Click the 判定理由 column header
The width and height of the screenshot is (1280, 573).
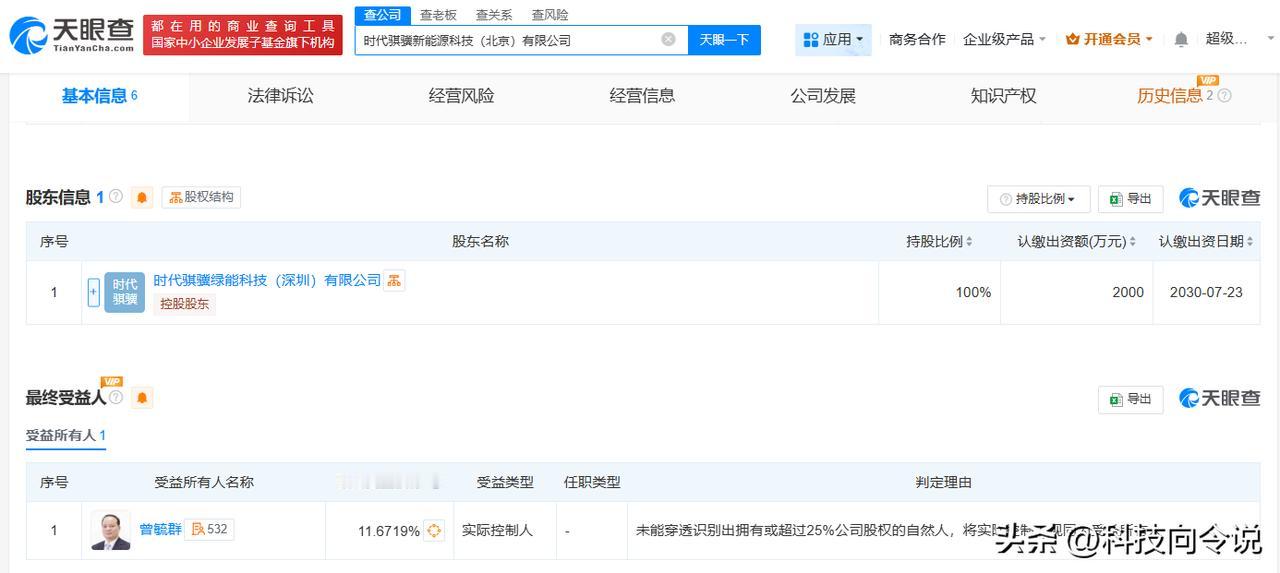click(x=943, y=482)
